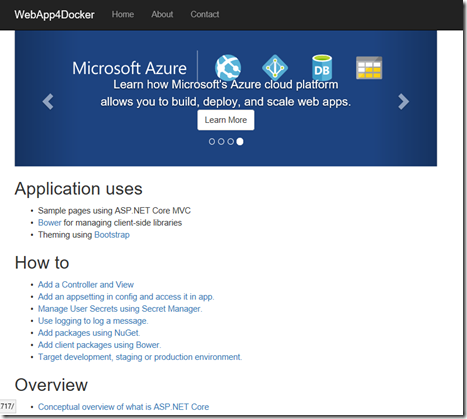Click the Azure diamond network icon
The image size is (467, 419).
275,67
